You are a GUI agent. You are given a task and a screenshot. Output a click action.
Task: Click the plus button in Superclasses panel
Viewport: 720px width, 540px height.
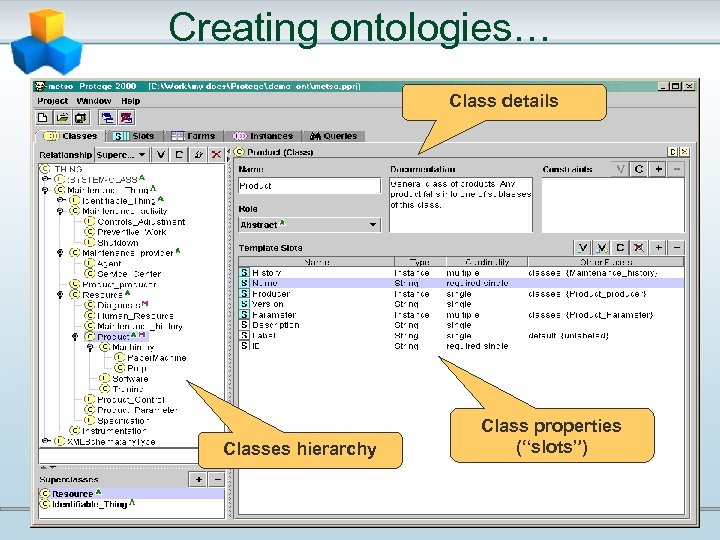198,479
